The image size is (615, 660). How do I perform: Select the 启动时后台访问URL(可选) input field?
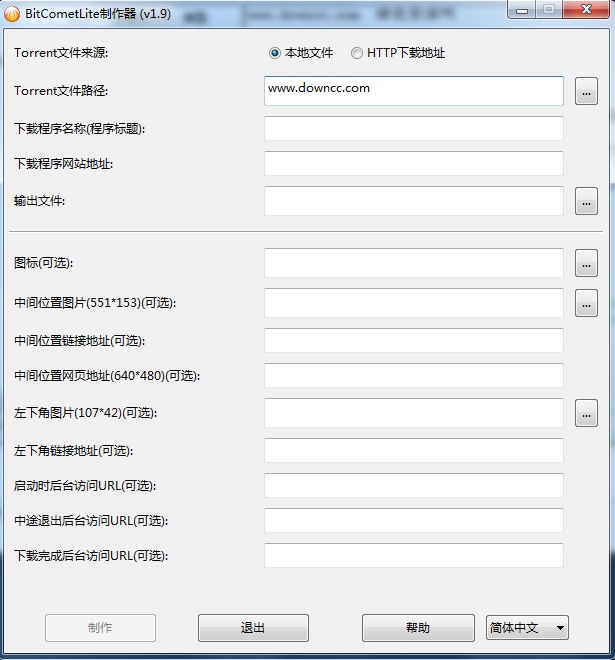pos(413,486)
